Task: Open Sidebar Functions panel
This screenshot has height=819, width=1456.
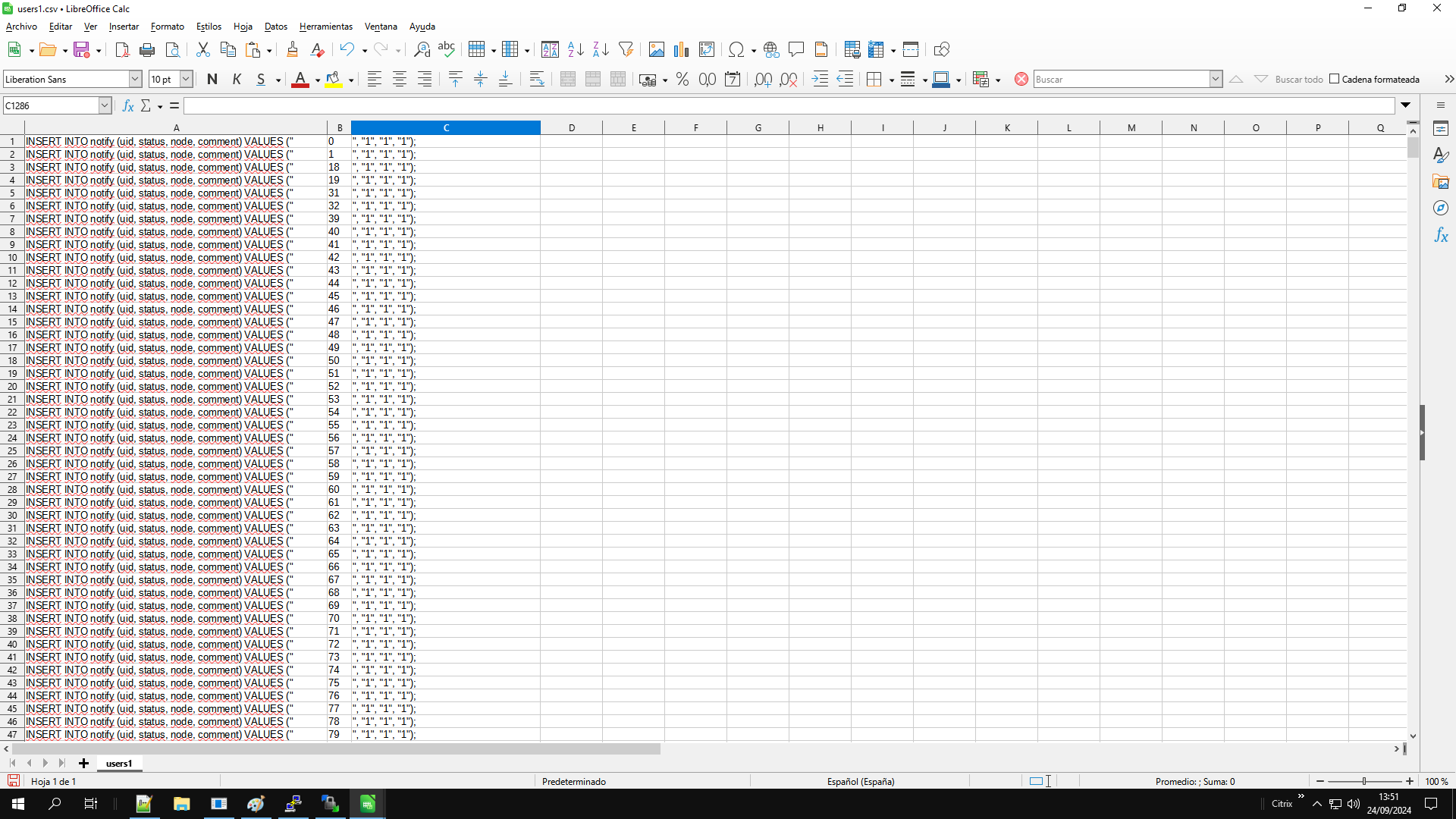Action: coord(1441,236)
